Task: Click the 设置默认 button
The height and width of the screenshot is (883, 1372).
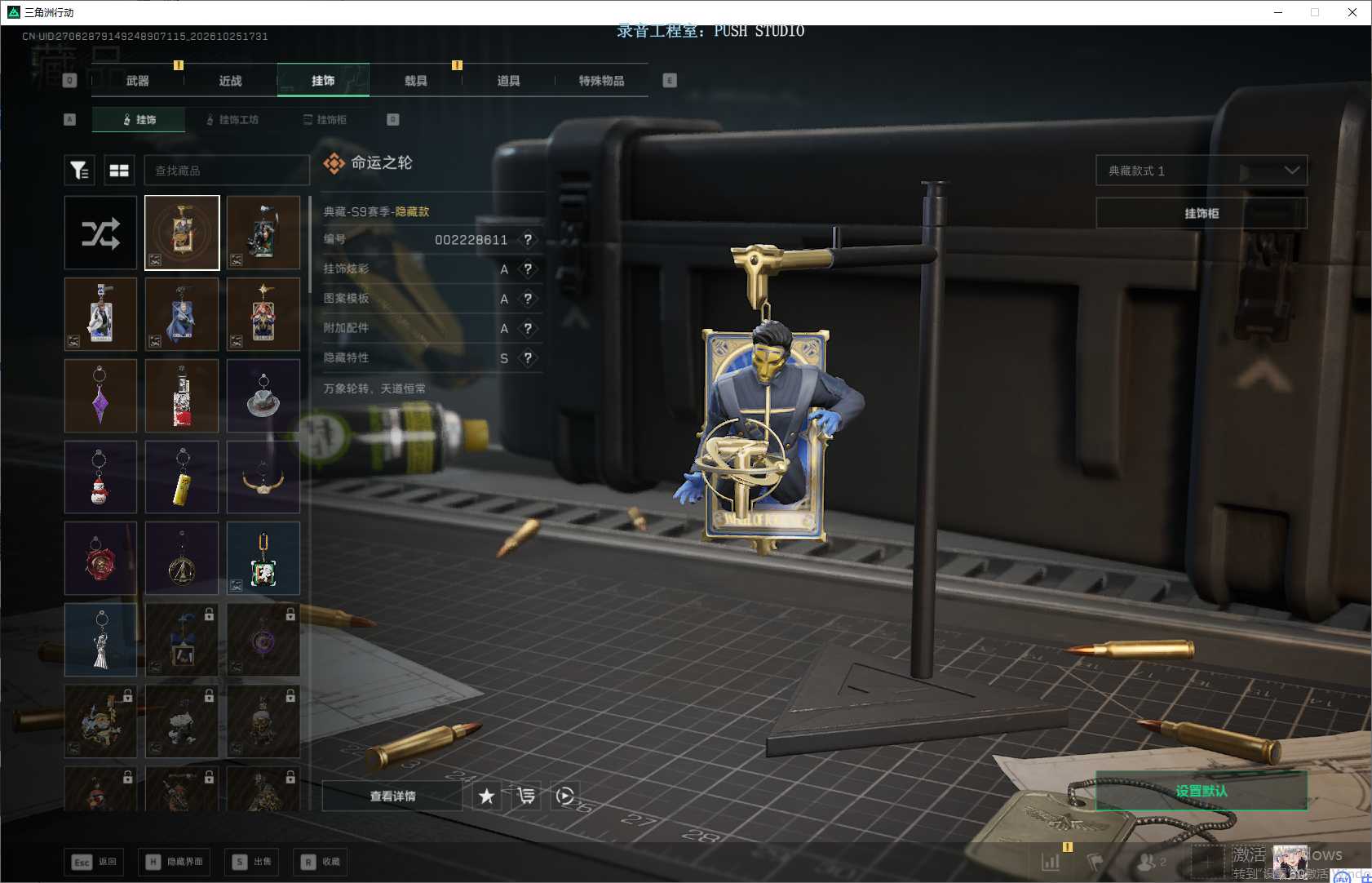Action: pos(1202,791)
